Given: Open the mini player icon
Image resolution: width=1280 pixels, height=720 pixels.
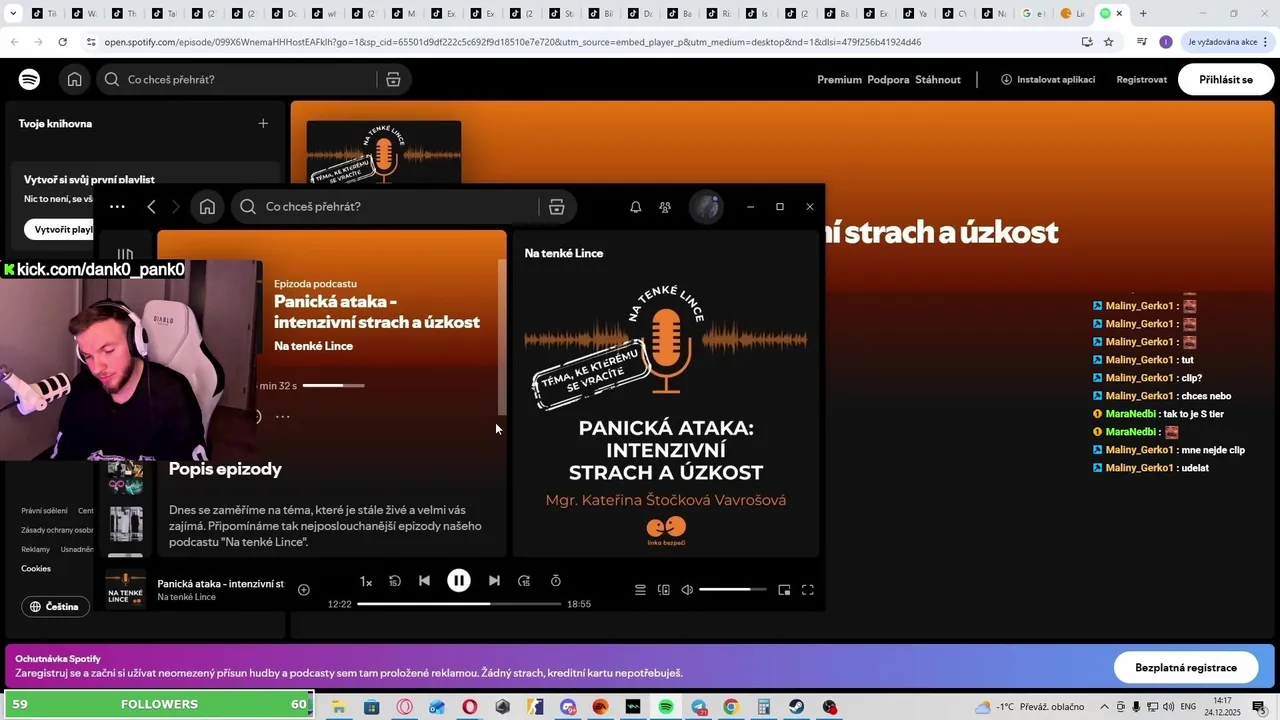Looking at the screenshot, I should tap(784, 590).
